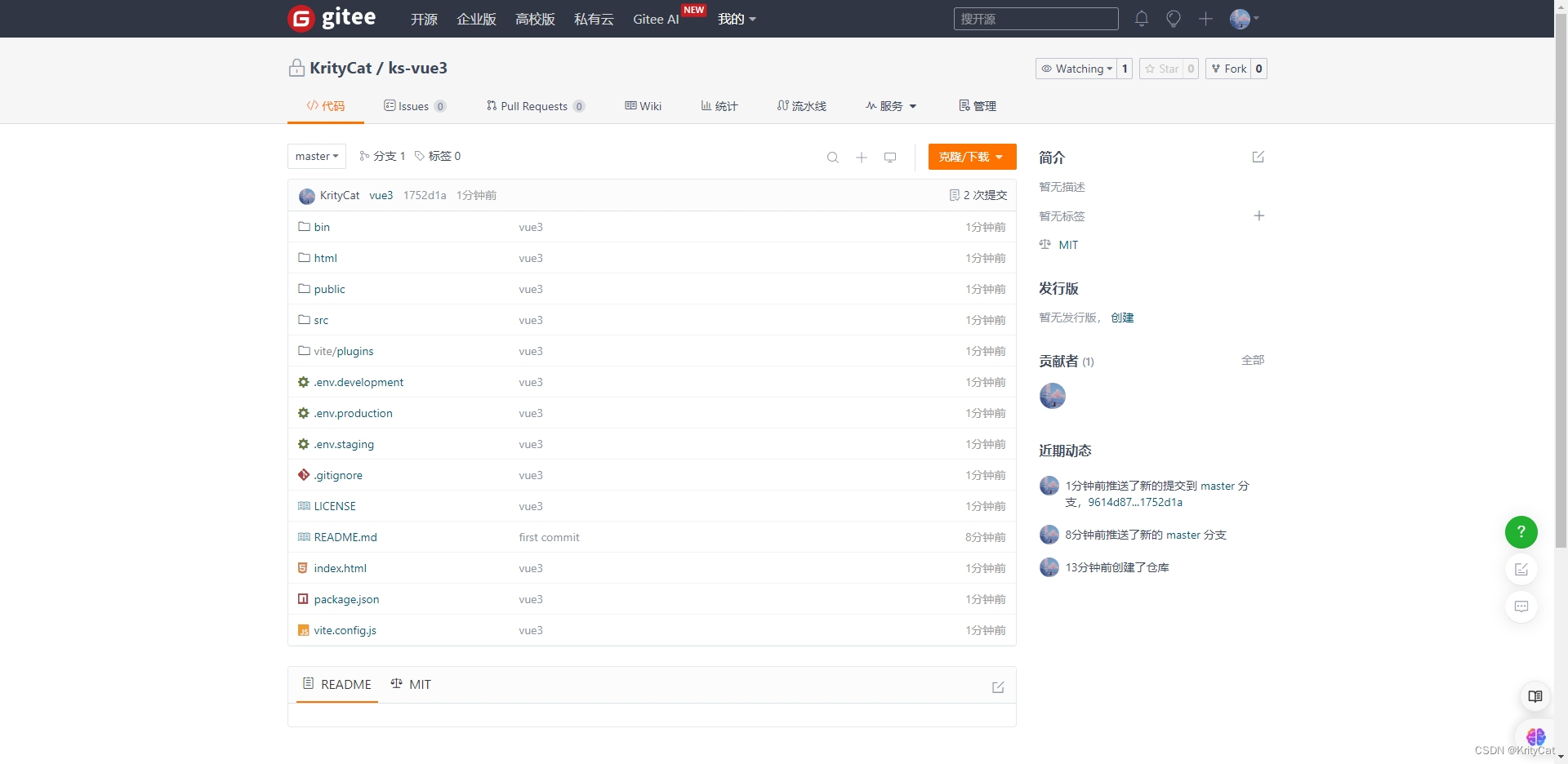Select the MIT license tab below file list
The image size is (1568, 764).
pos(411,684)
